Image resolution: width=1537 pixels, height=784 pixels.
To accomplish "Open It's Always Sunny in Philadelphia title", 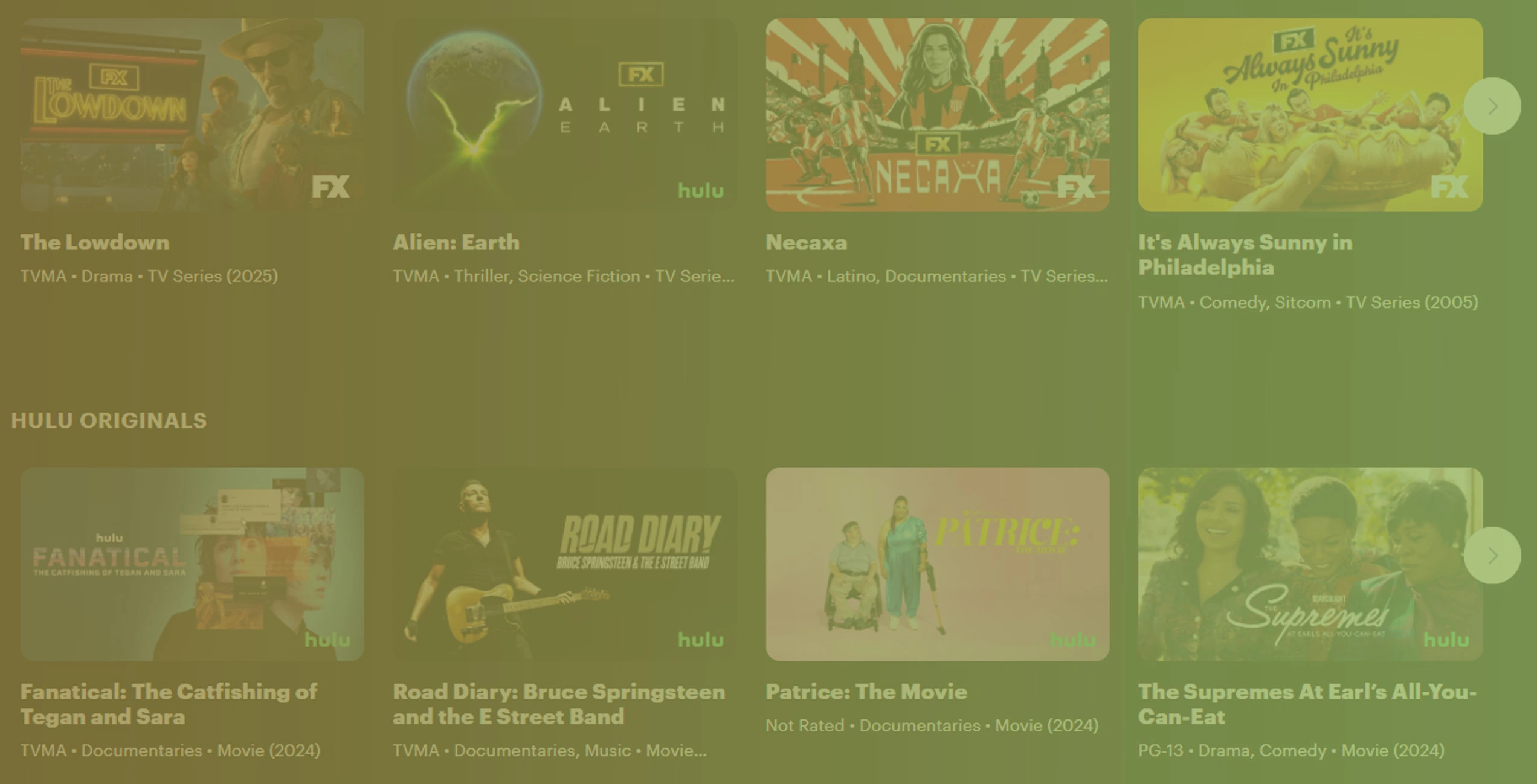I will 1245,255.
